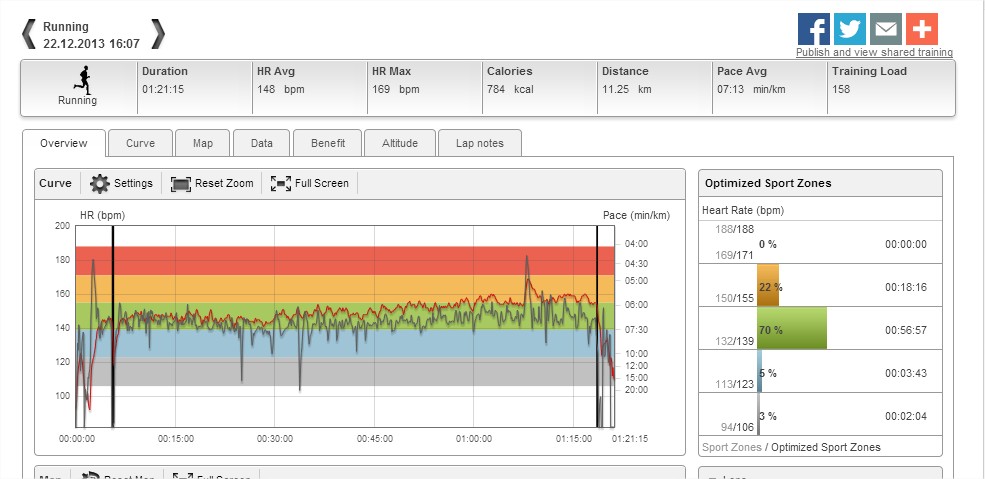Go to previous training with left arrow

pyautogui.click(x=28, y=34)
